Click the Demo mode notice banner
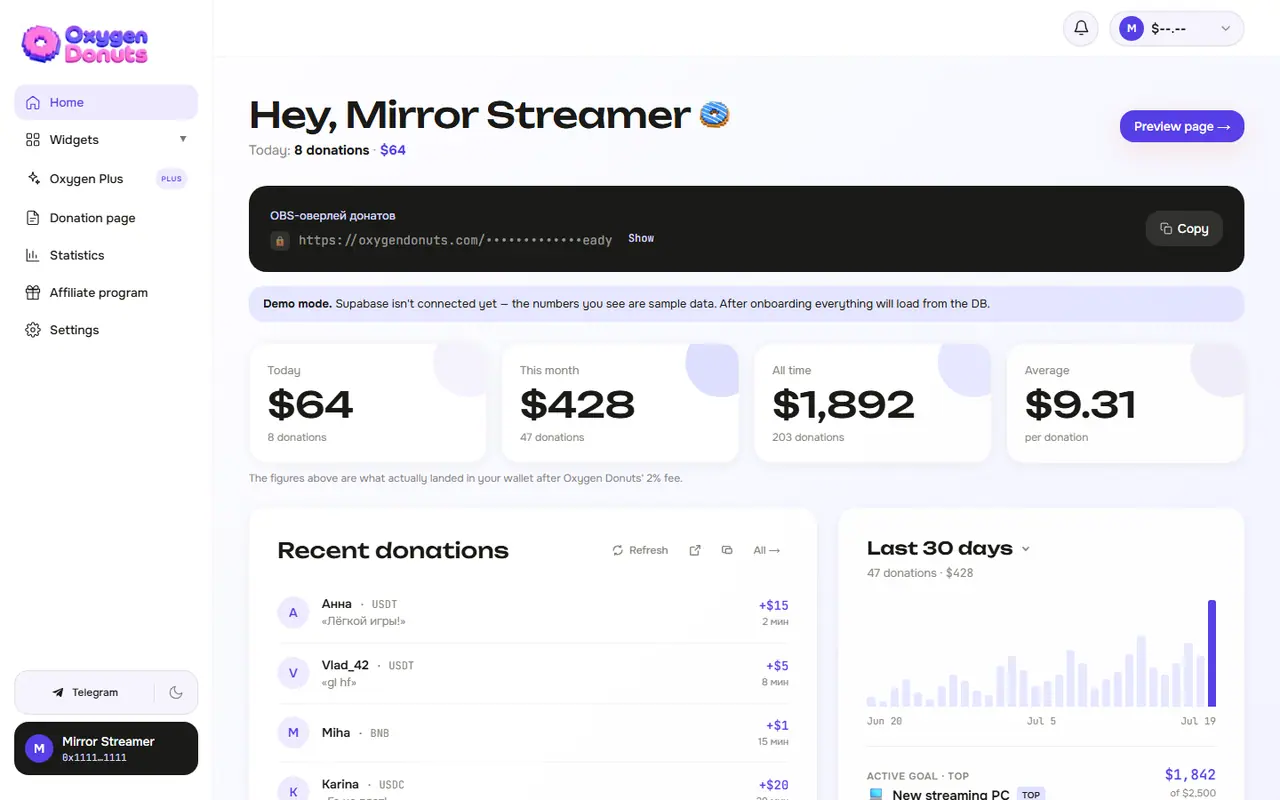 tap(746, 303)
